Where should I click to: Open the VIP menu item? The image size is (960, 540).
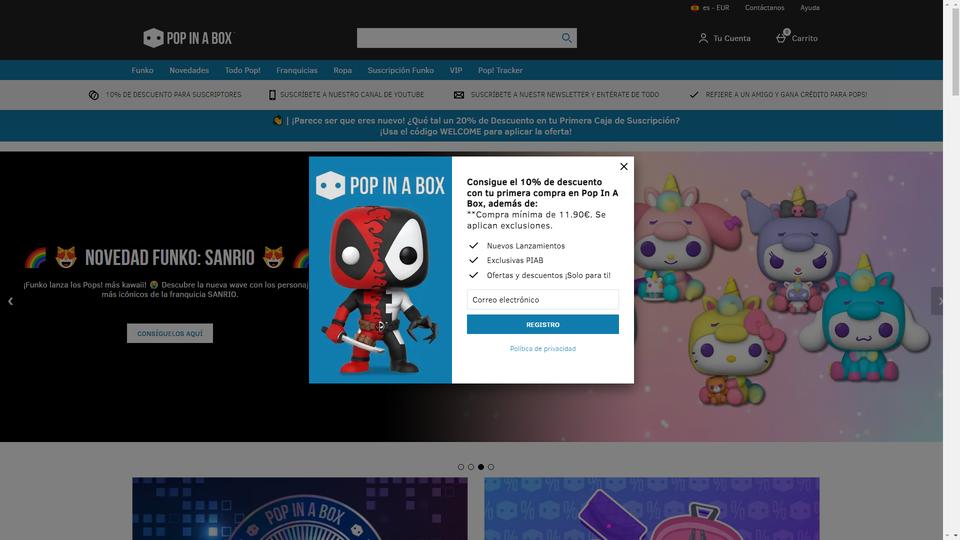(x=456, y=70)
